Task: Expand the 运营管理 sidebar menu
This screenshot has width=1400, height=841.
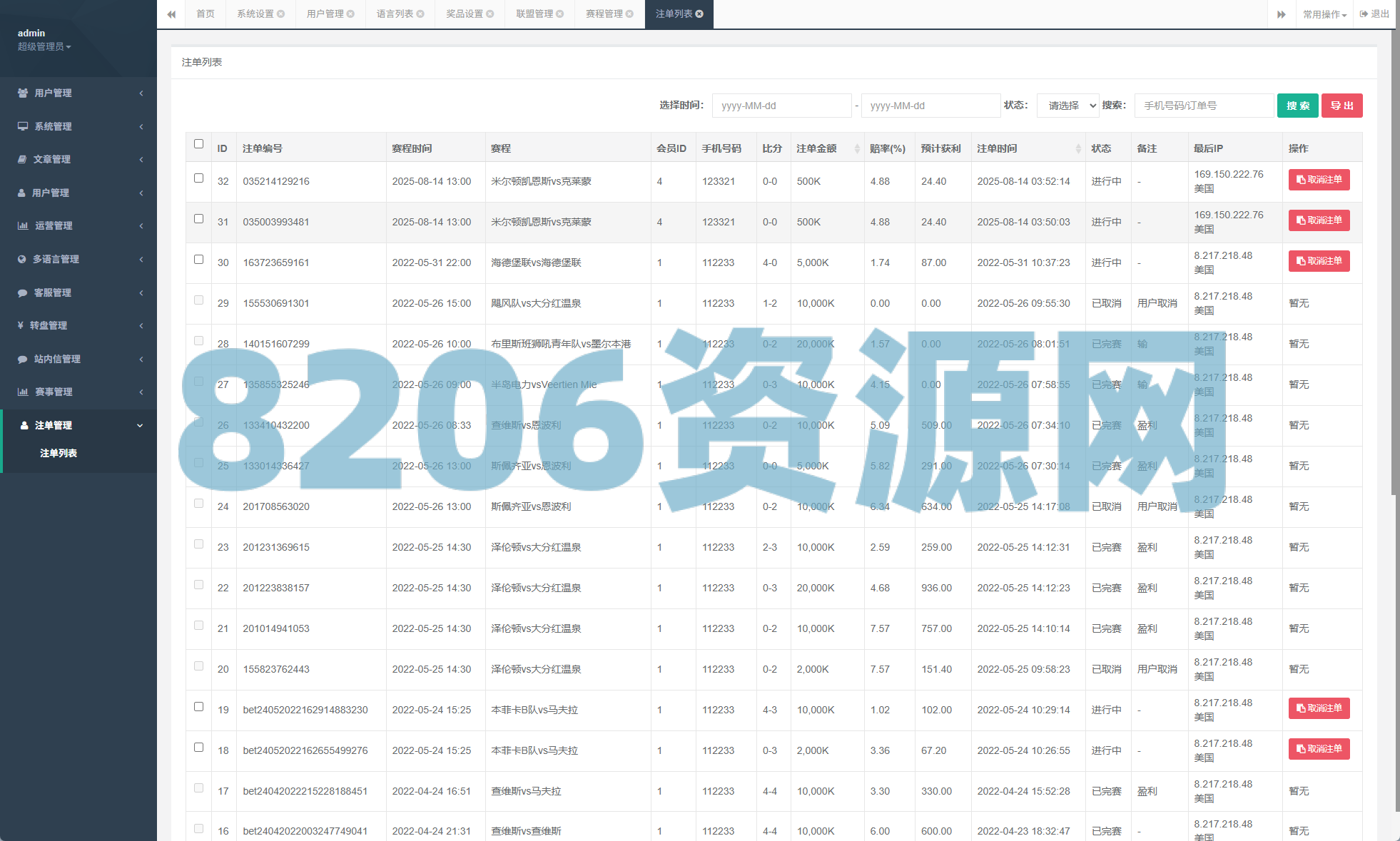Action: (78, 226)
